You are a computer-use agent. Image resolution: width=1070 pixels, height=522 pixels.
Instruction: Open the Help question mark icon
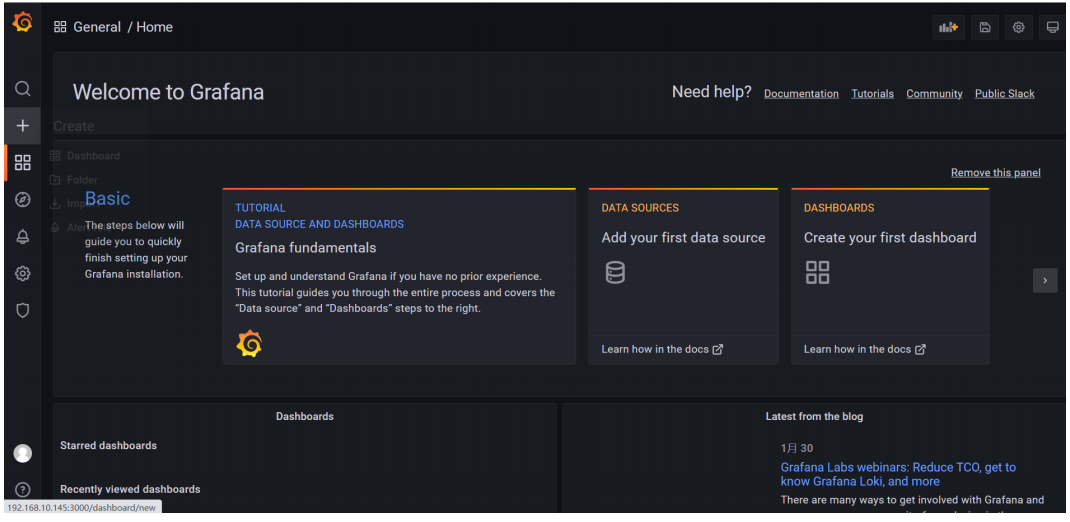pos(23,490)
